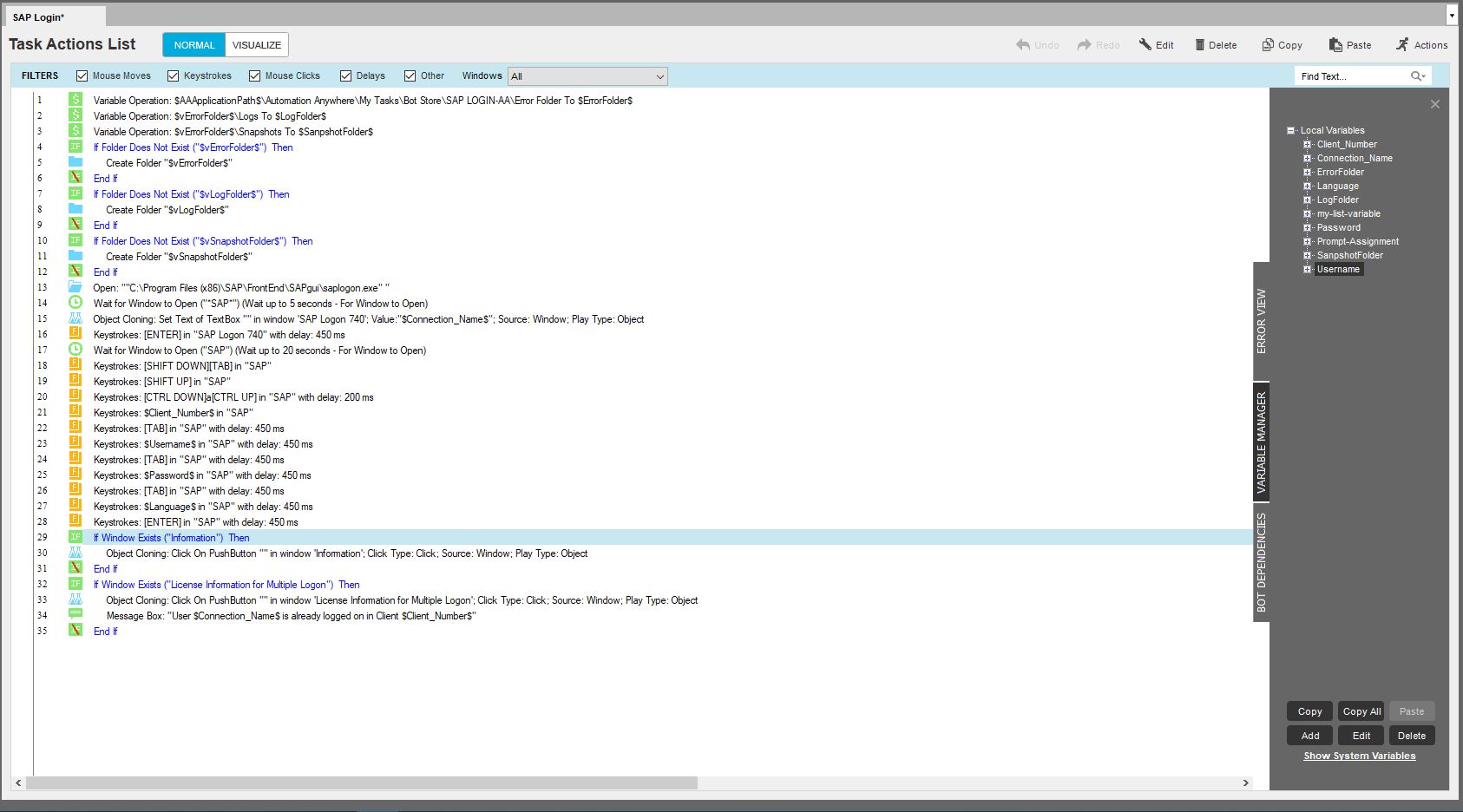Viewport: 1463px width, 812px height.
Task: Select Wait for Window clock icon line 14
Action: pyautogui.click(x=75, y=303)
